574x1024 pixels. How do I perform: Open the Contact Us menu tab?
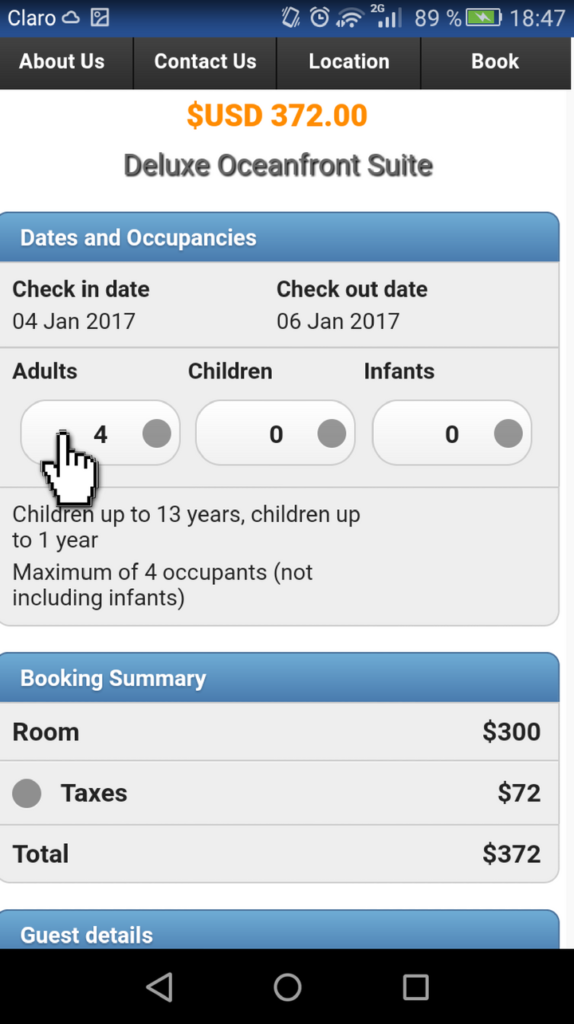pos(205,62)
